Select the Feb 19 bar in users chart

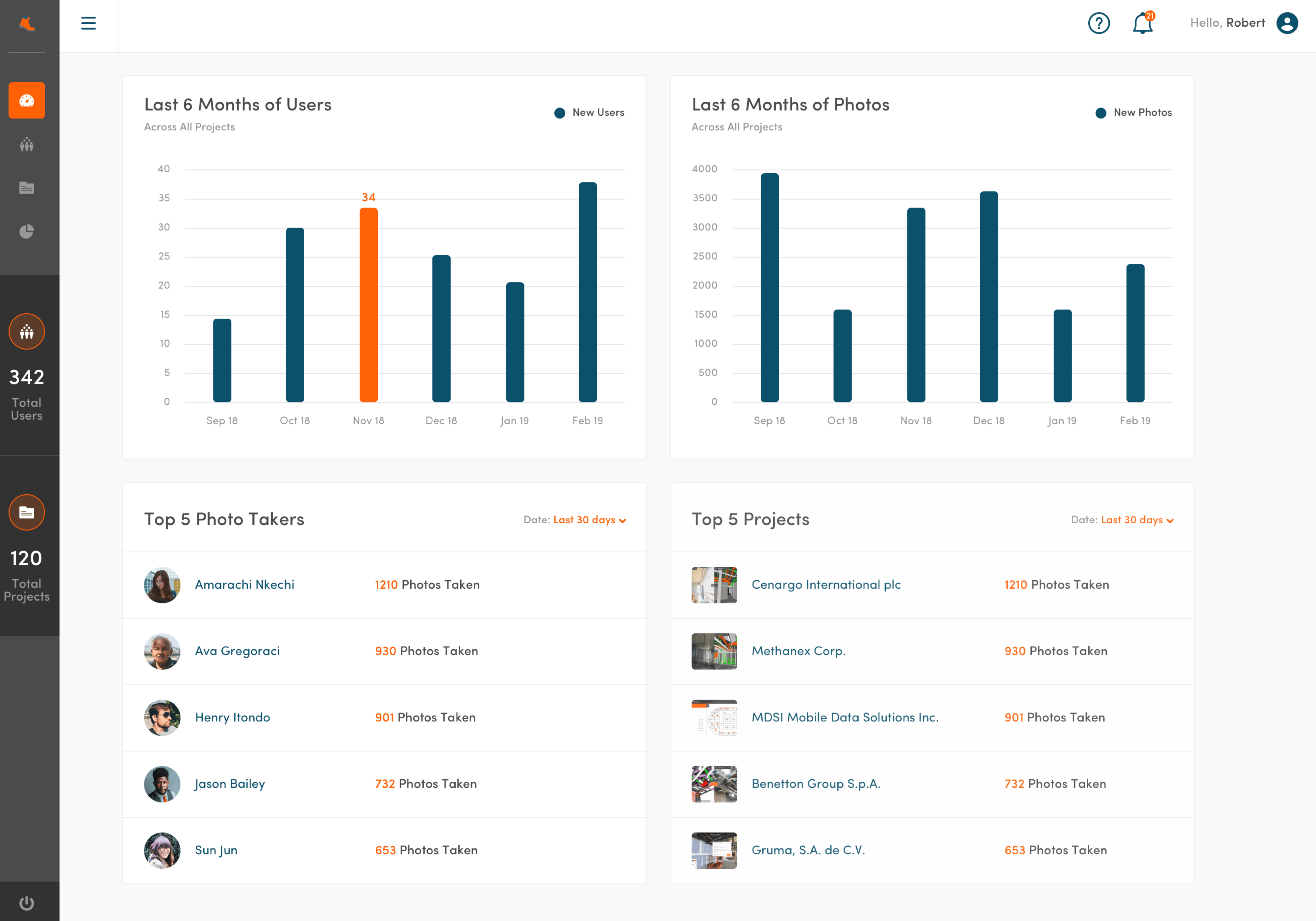(588, 292)
